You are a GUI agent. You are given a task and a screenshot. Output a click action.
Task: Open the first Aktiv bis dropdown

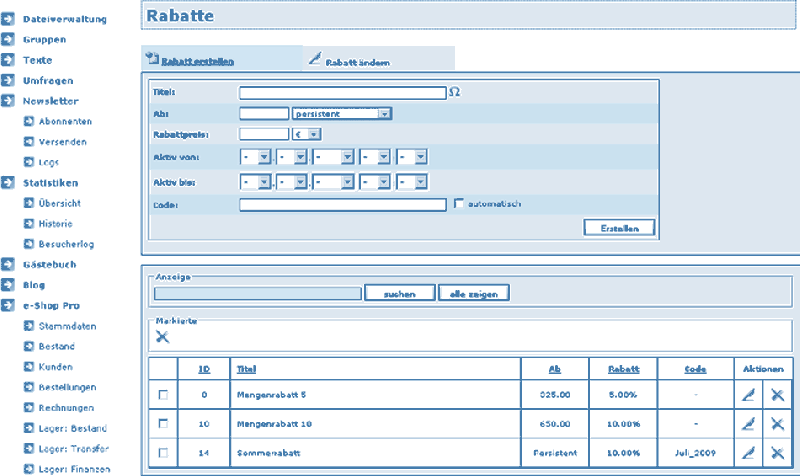(x=256, y=182)
